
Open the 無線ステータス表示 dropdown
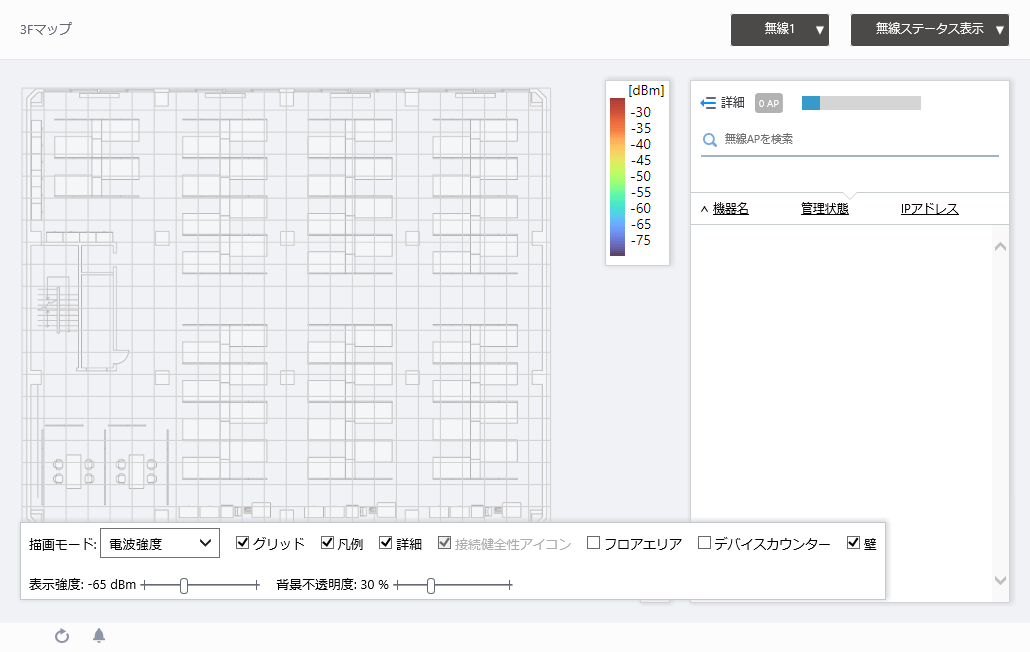(x=929, y=30)
